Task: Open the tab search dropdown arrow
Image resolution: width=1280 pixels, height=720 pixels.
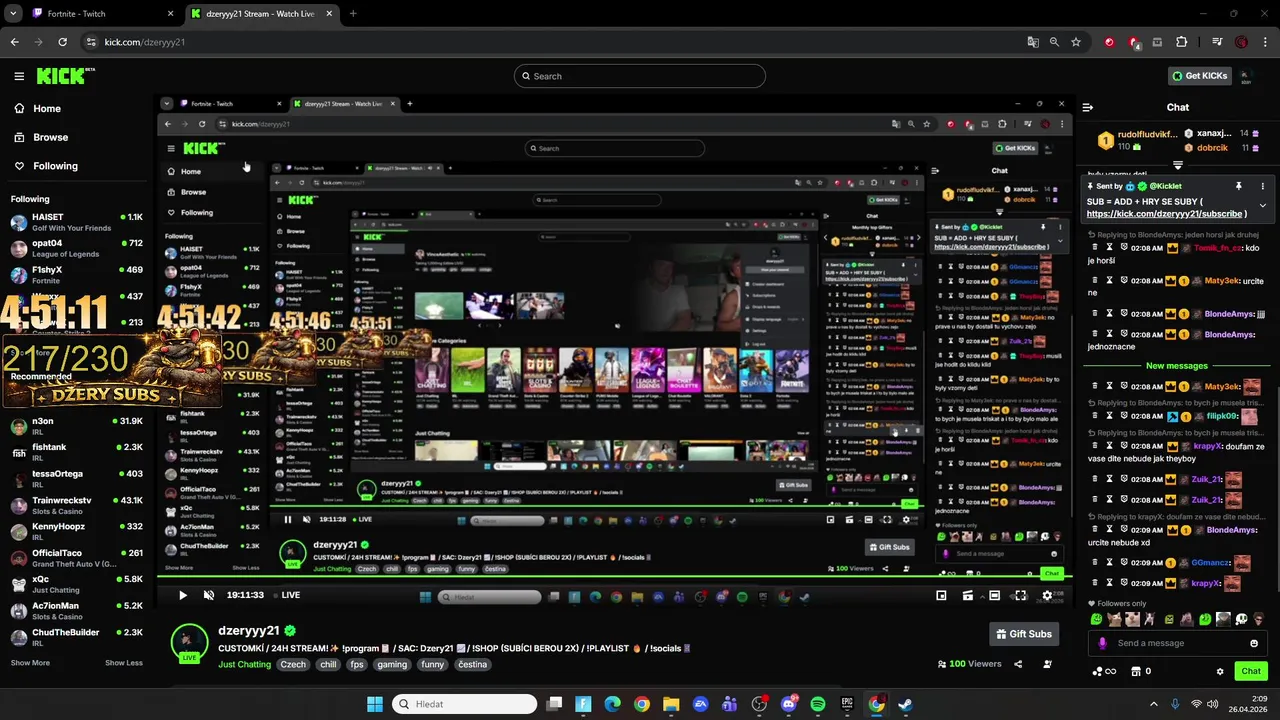Action: coord(13,14)
